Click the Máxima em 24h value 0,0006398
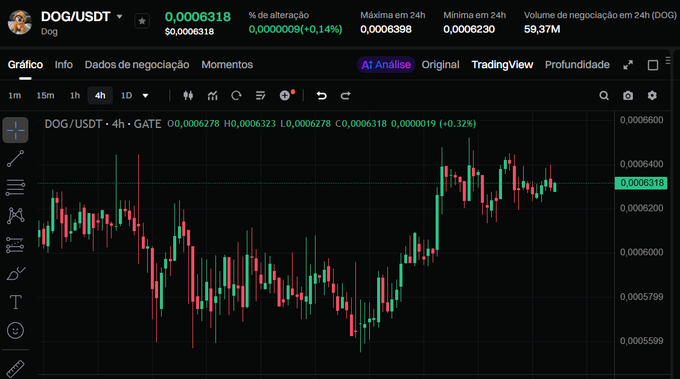Viewport: 680px width, 379px height. pyautogui.click(x=386, y=29)
